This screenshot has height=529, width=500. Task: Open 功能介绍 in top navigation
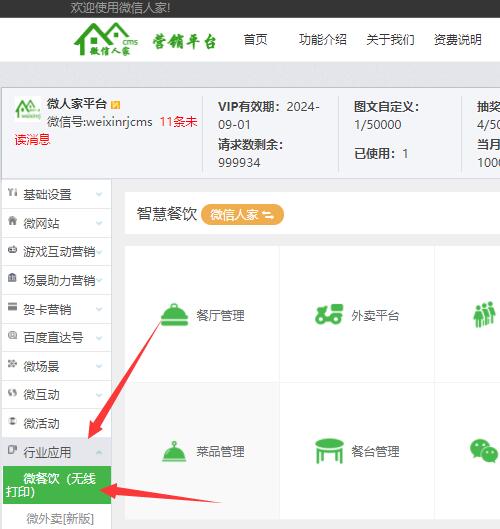coord(323,39)
